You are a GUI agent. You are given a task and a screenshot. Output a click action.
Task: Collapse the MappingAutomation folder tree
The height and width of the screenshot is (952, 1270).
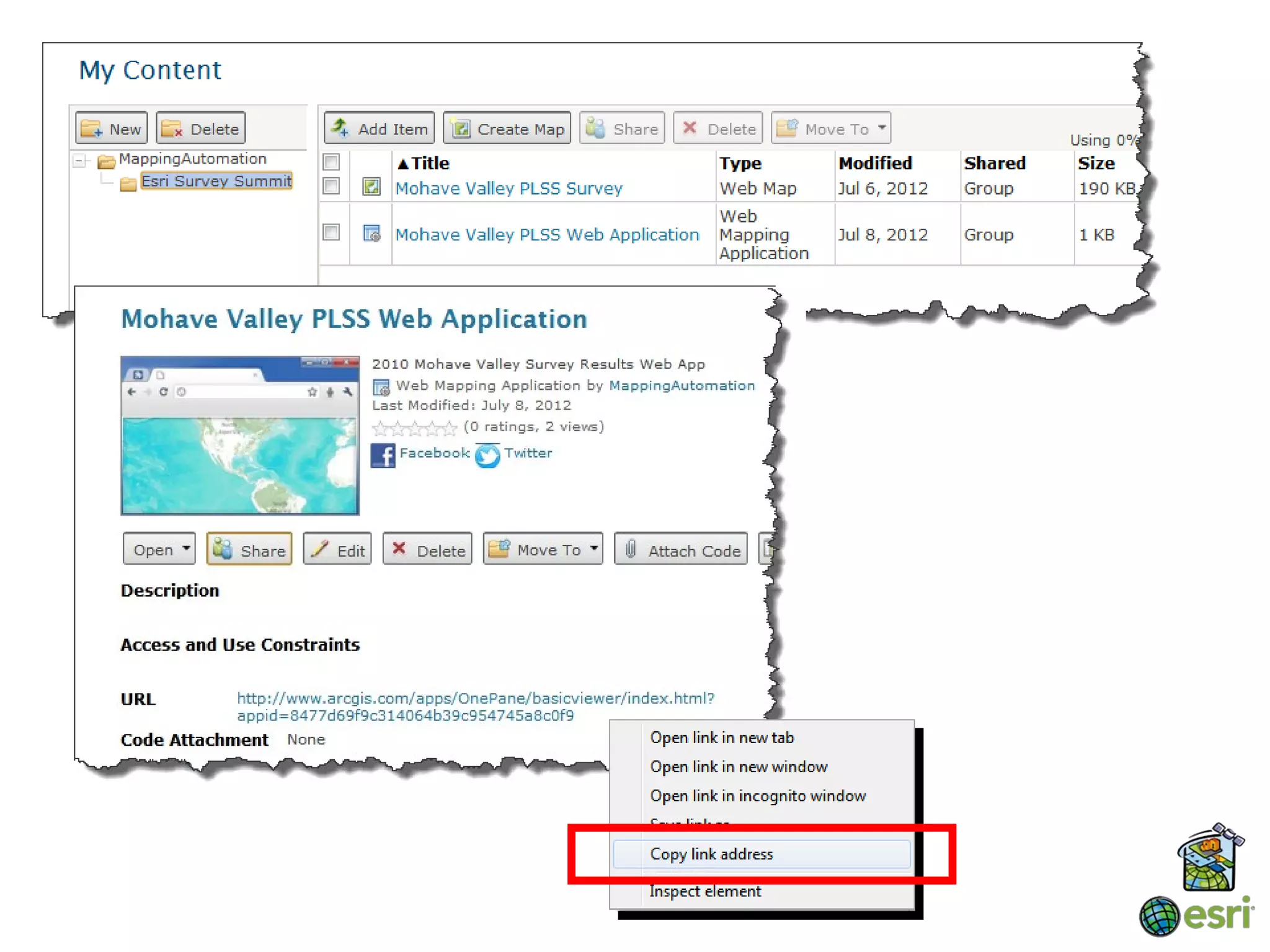(79, 161)
